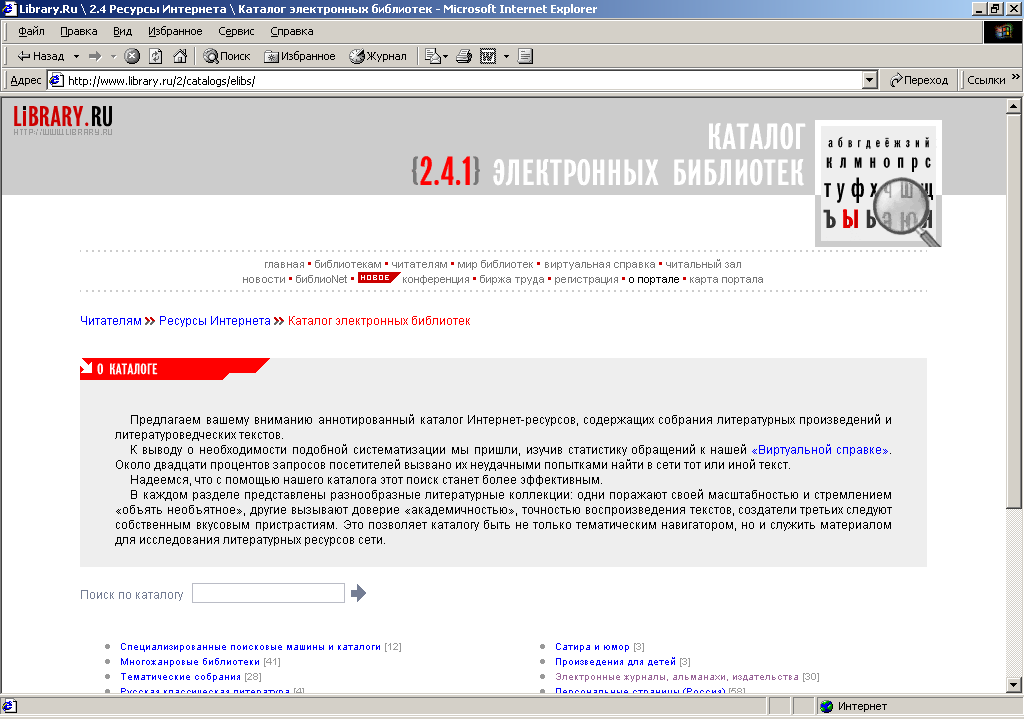Click the scrollbar down arrow
The width and height of the screenshot is (1024, 719).
point(1014,685)
